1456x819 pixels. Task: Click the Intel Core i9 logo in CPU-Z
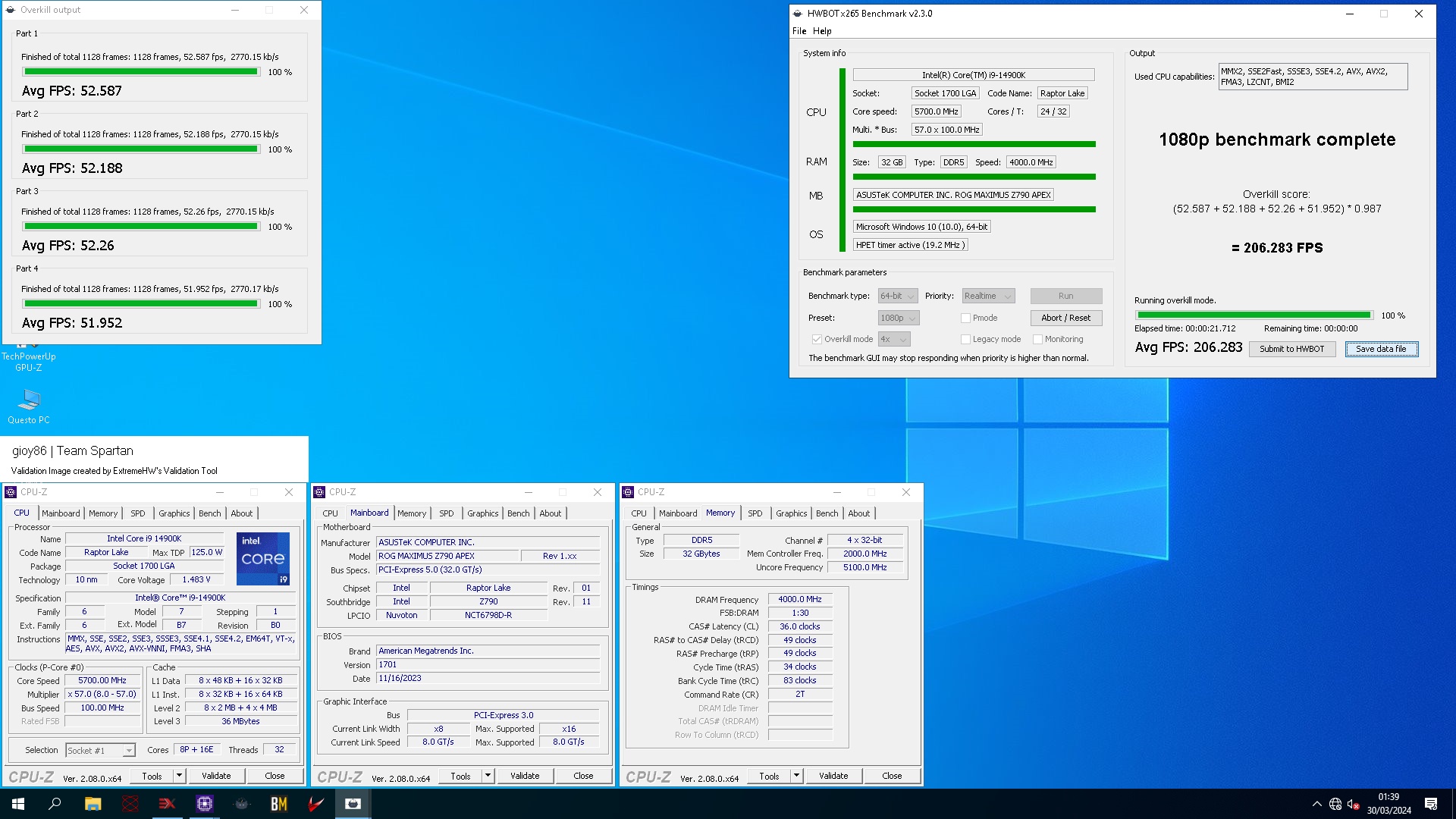point(263,559)
